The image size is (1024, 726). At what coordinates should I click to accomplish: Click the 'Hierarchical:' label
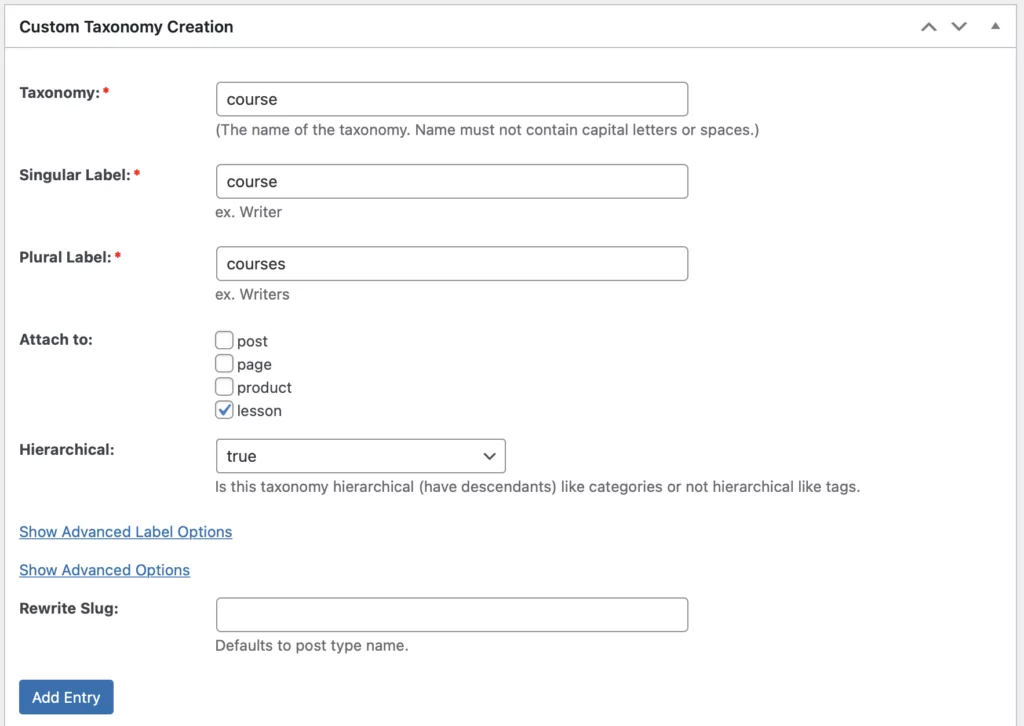pos(67,450)
